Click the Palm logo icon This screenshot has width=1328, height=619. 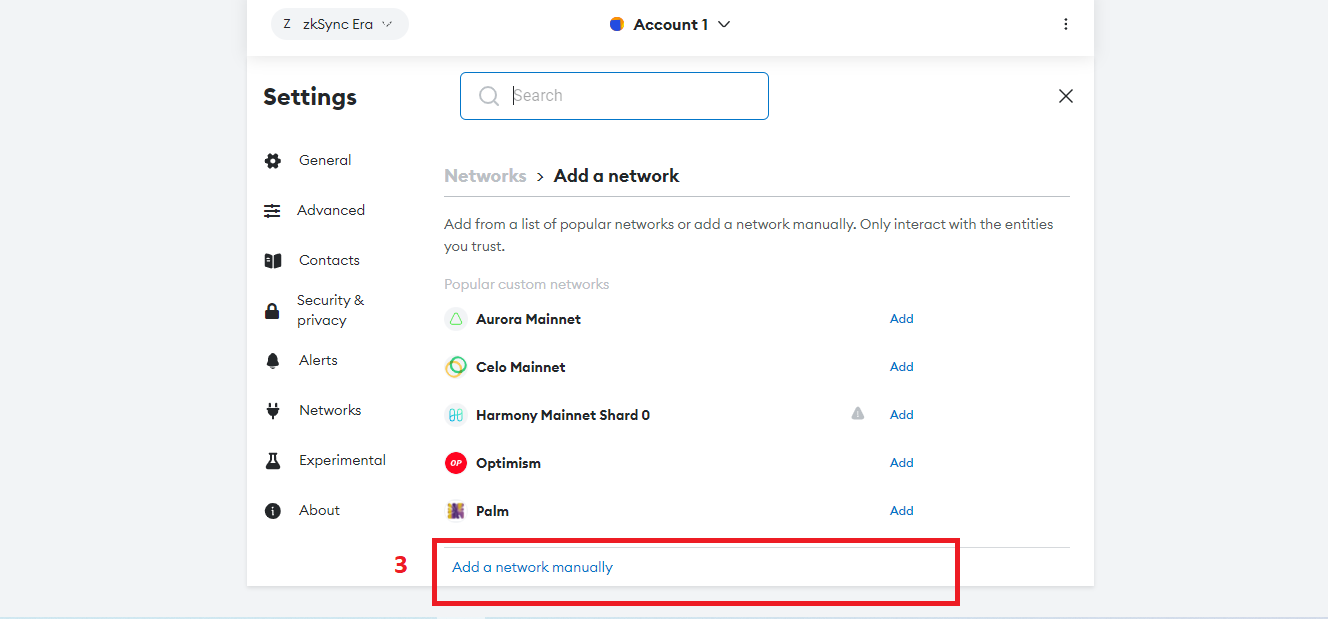tap(456, 511)
